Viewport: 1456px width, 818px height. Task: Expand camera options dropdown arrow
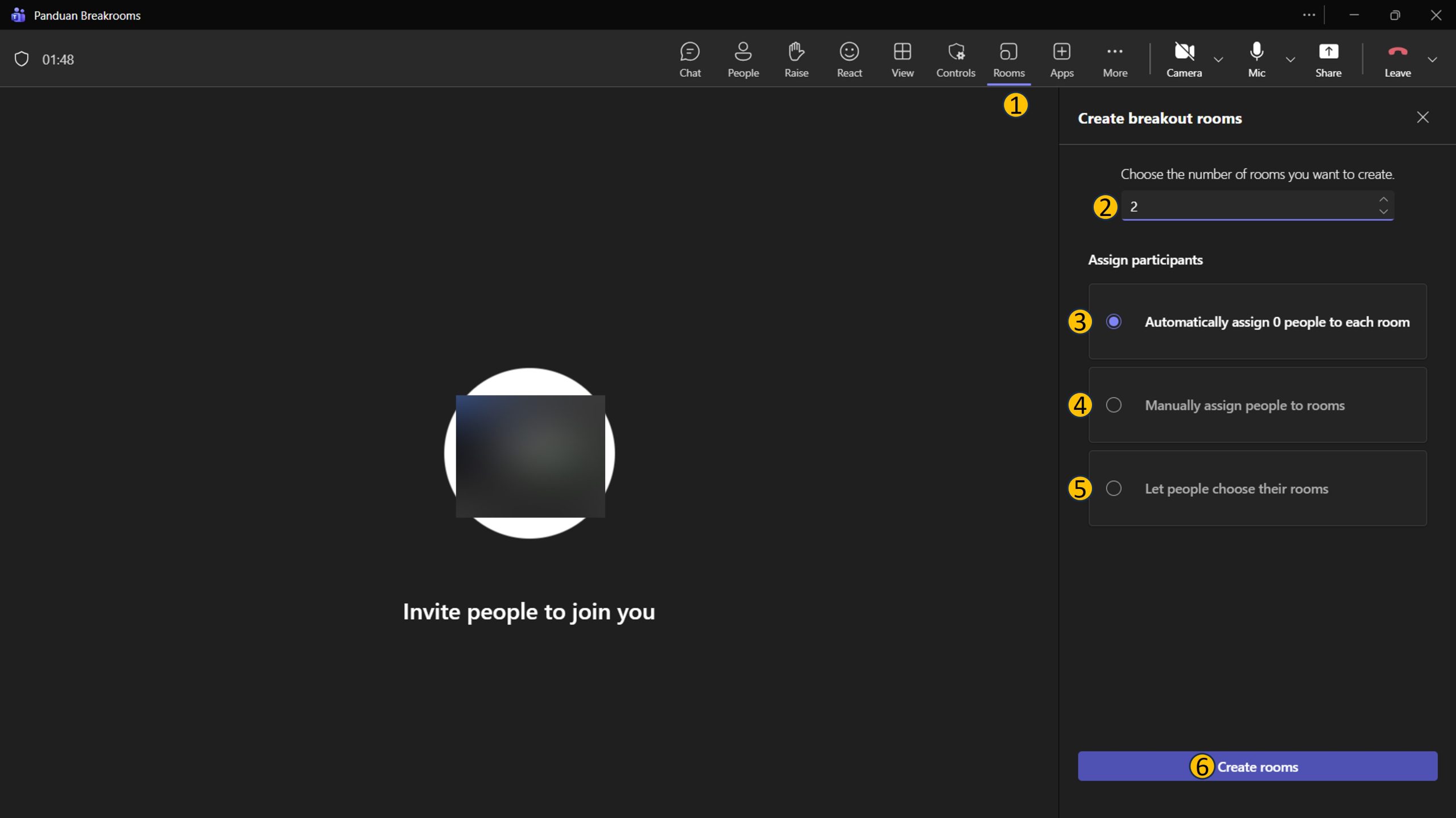(1218, 60)
